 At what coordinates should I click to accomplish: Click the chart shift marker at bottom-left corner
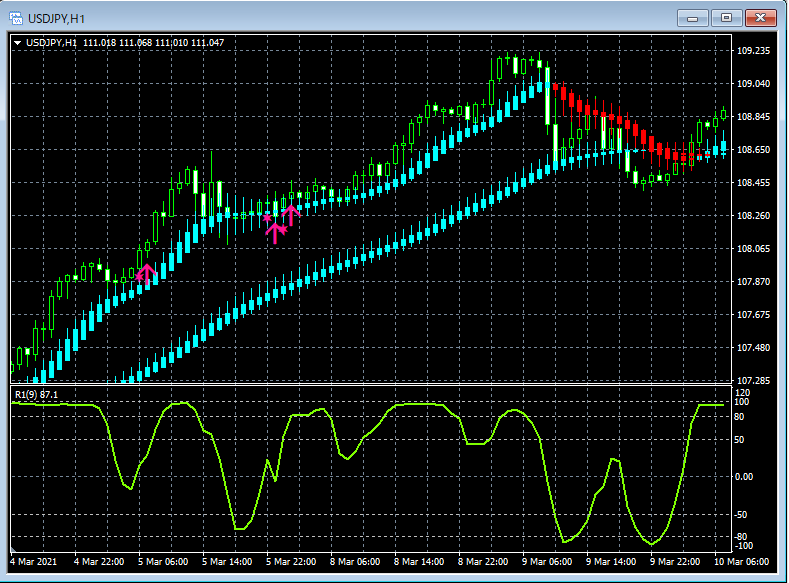click(14, 550)
